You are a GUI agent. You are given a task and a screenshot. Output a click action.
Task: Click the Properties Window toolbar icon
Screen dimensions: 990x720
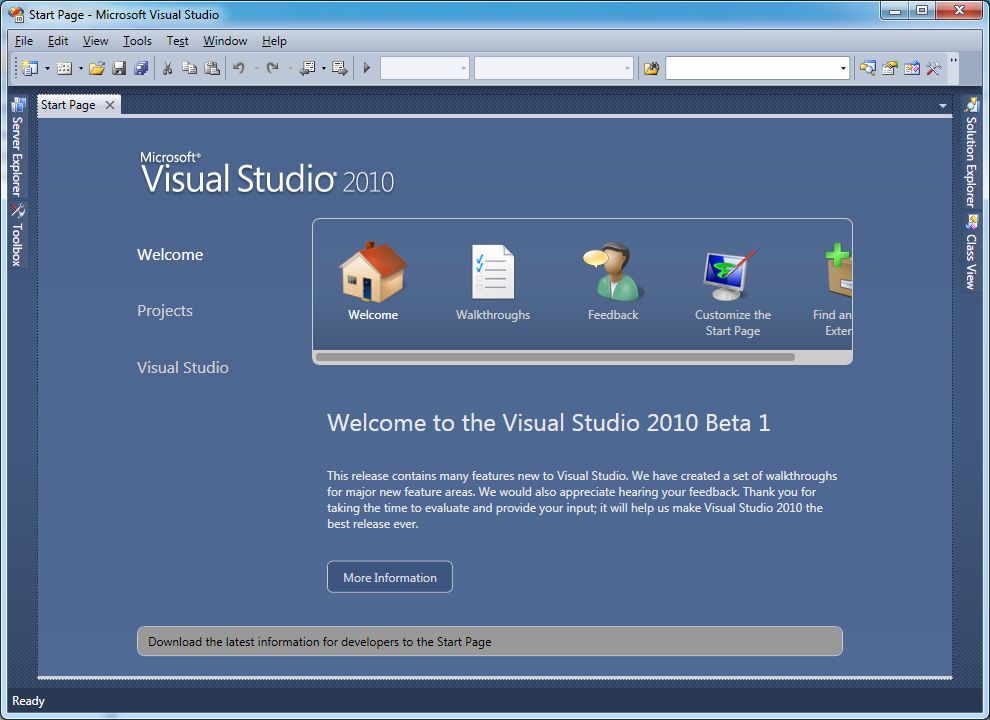(890, 68)
